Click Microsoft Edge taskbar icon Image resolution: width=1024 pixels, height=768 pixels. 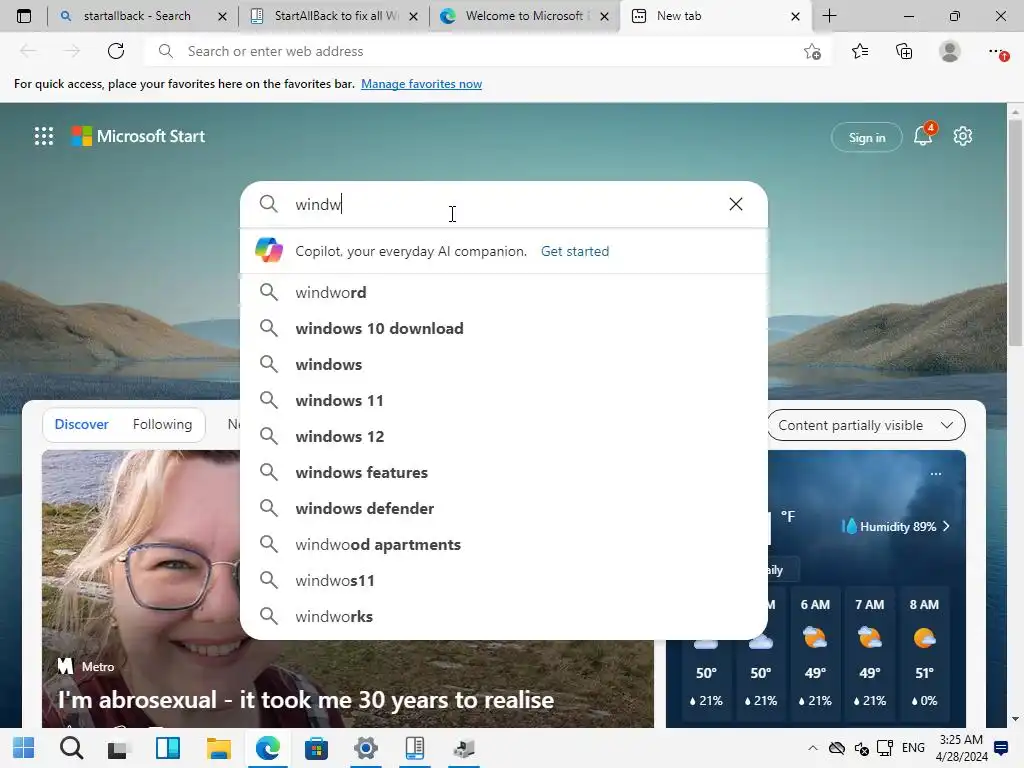click(267, 748)
